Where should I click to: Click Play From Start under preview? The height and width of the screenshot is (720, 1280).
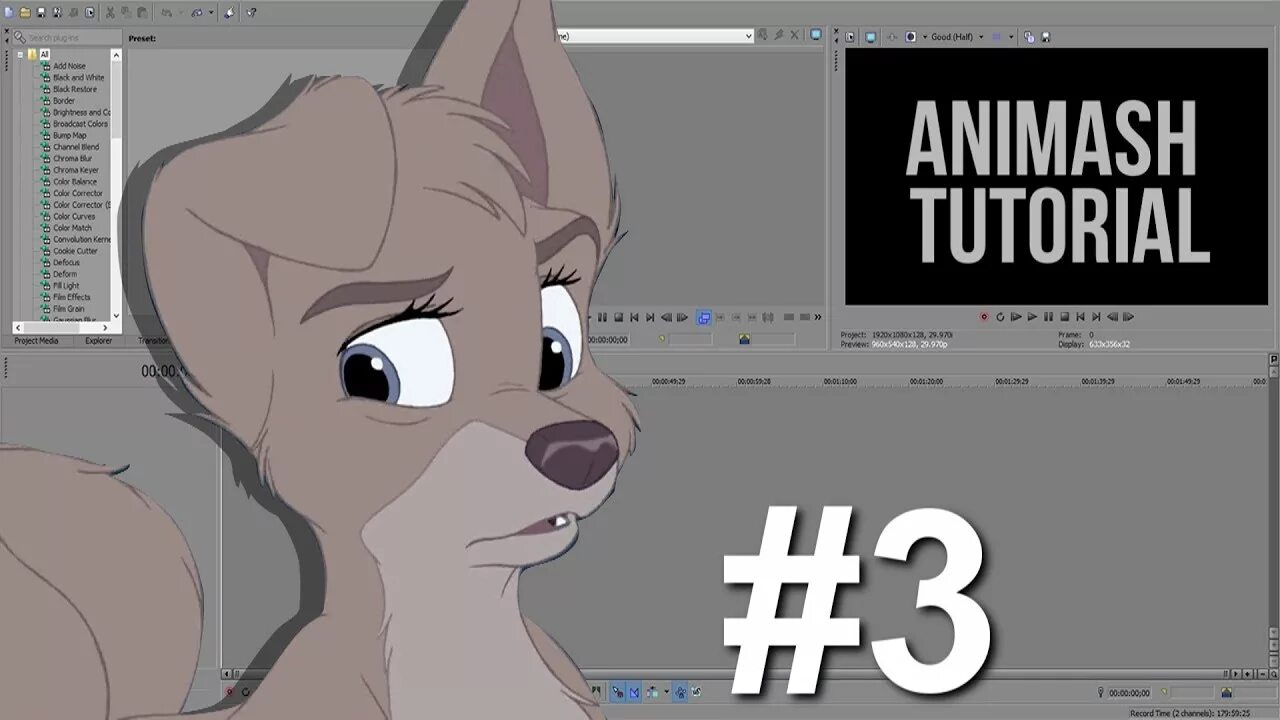click(1016, 317)
